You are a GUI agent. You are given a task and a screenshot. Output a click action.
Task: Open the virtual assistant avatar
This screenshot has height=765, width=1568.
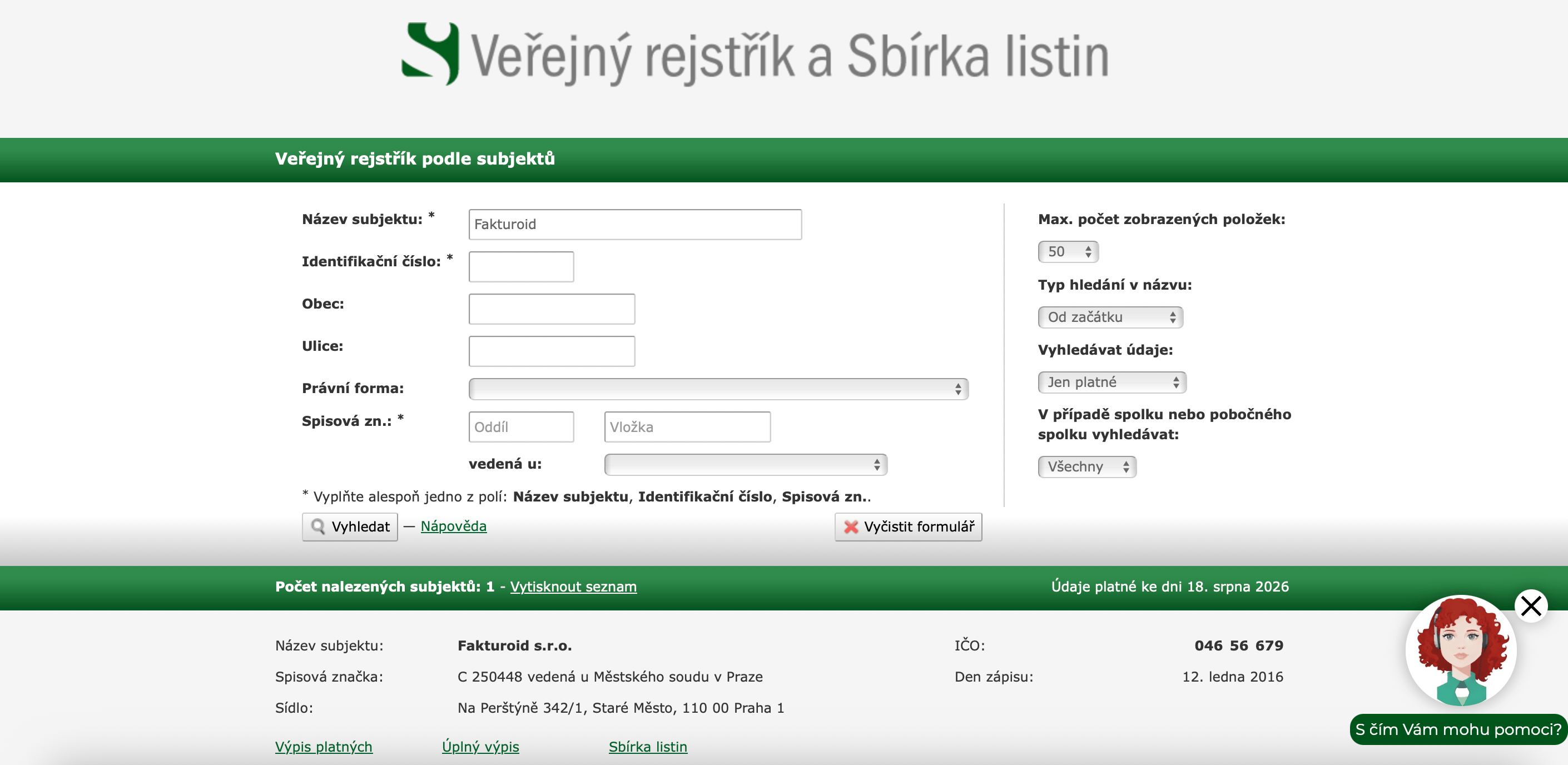(1461, 650)
